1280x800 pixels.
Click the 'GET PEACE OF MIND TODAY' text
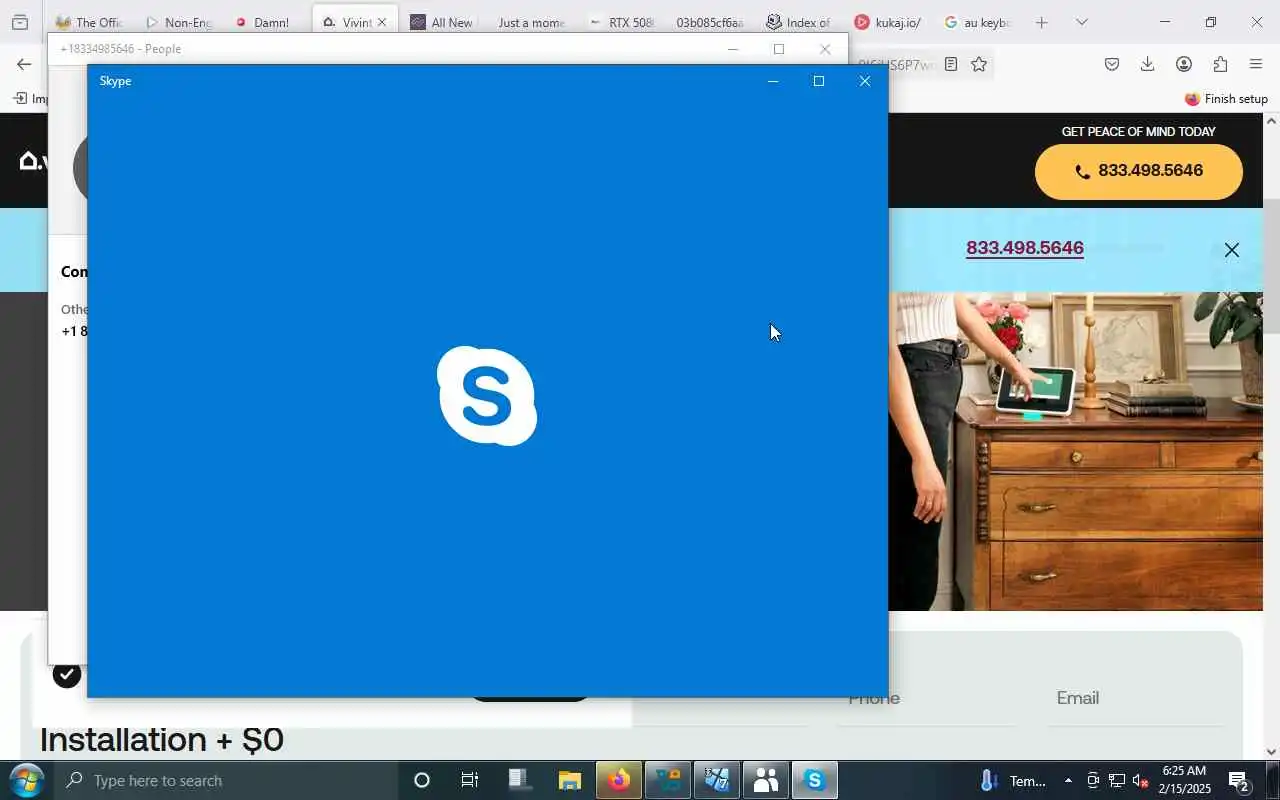tap(1139, 131)
